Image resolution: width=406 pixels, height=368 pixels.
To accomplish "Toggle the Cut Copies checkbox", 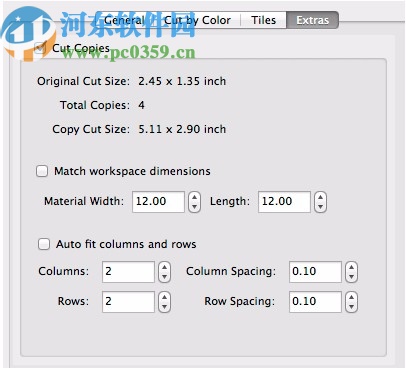I will pyautogui.click(x=40, y=48).
